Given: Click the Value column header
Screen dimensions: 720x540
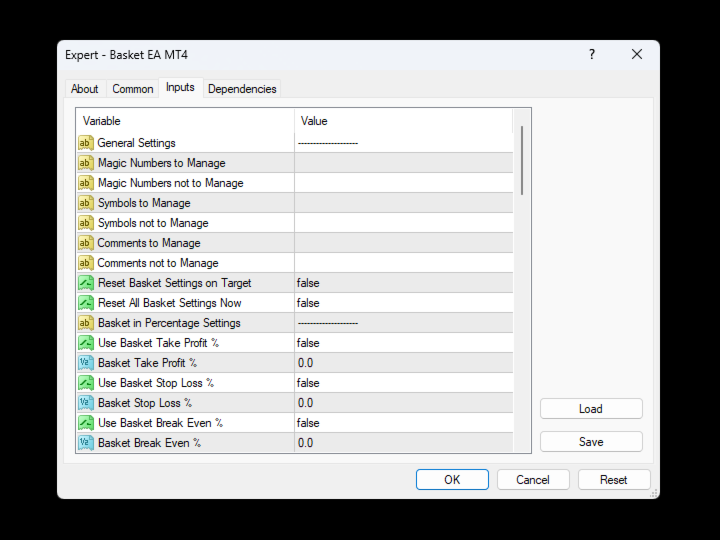Looking at the screenshot, I should pyautogui.click(x=403, y=121).
